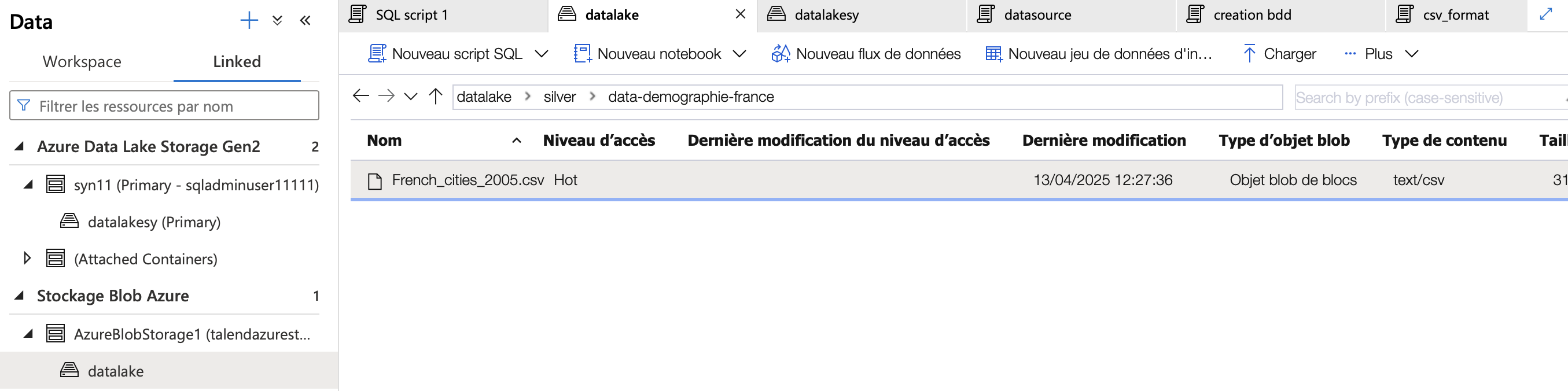Navigate forward with the right arrow
The image size is (1568, 391).
pyautogui.click(x=386, y=96)
